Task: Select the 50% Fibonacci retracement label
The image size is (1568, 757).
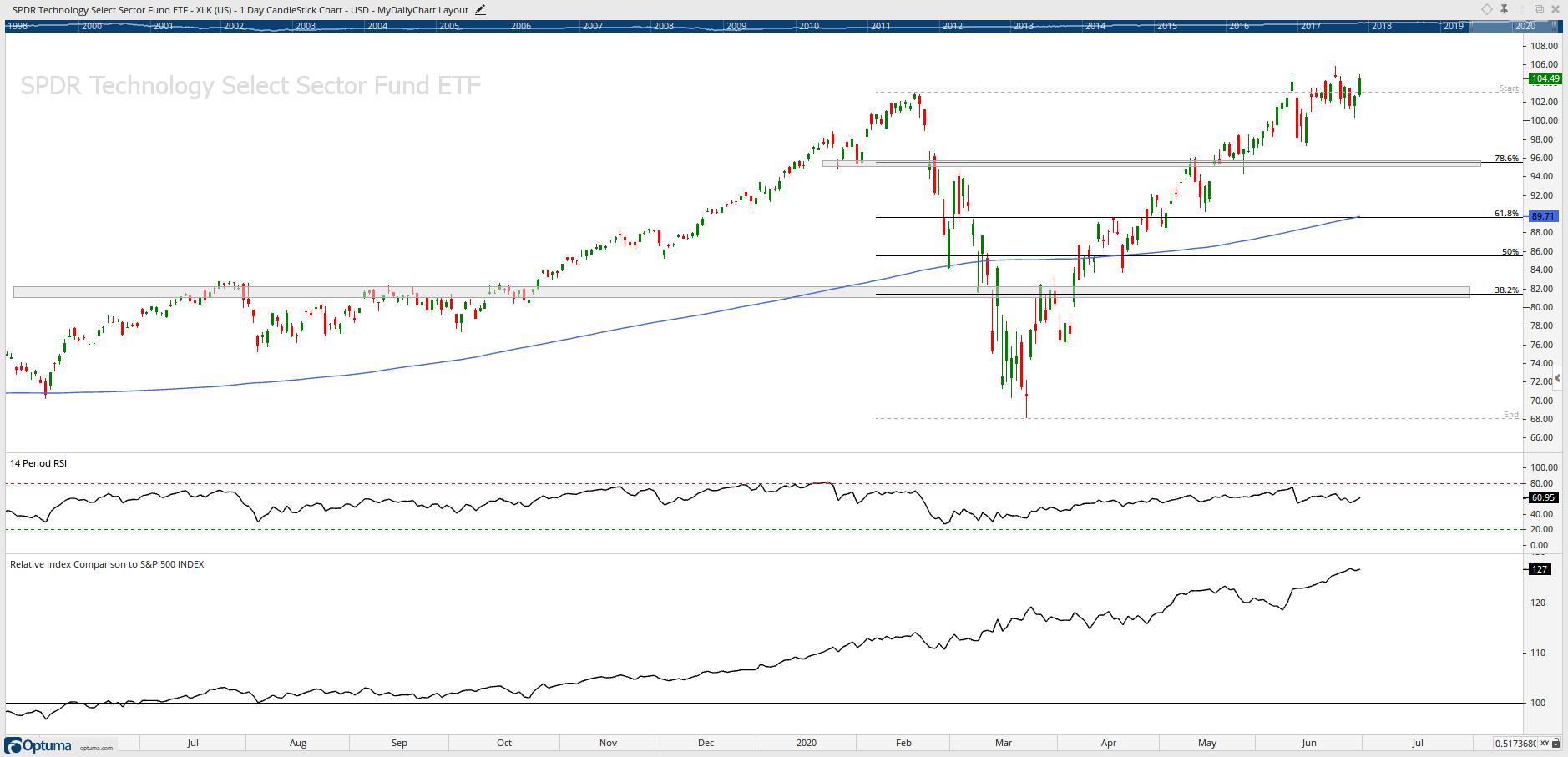Action: point(1510,251)
